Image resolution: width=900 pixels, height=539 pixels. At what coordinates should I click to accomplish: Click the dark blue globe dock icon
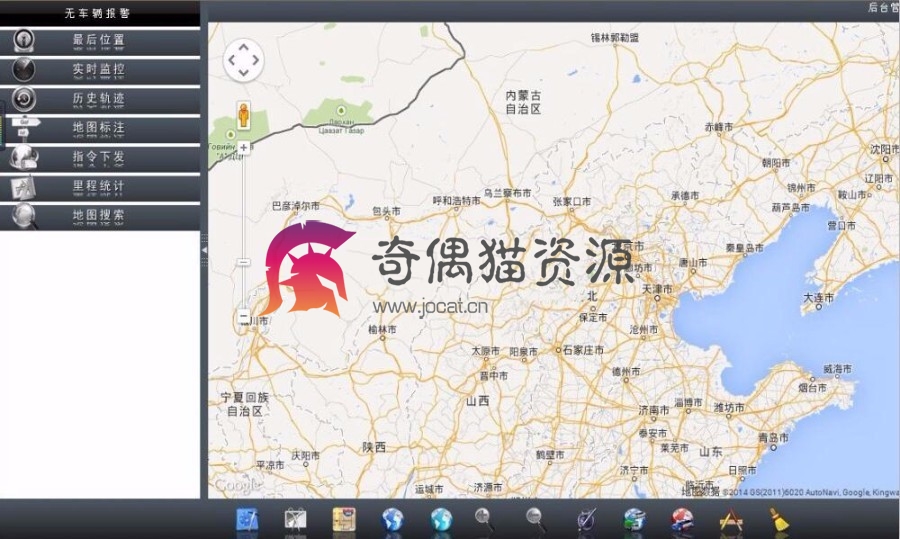coord(393,520)
